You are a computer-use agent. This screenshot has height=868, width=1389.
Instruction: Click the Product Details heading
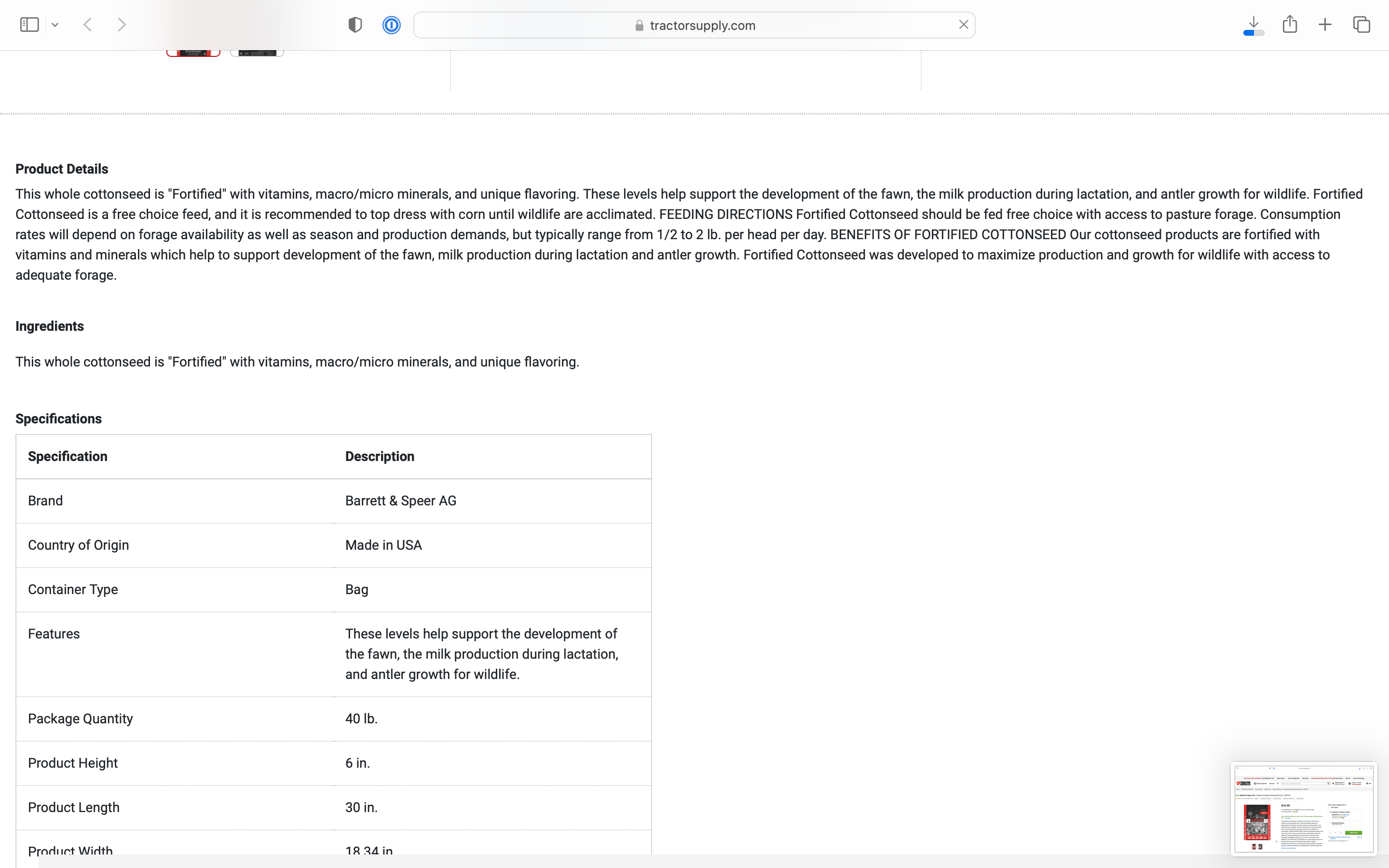point(61,169)
